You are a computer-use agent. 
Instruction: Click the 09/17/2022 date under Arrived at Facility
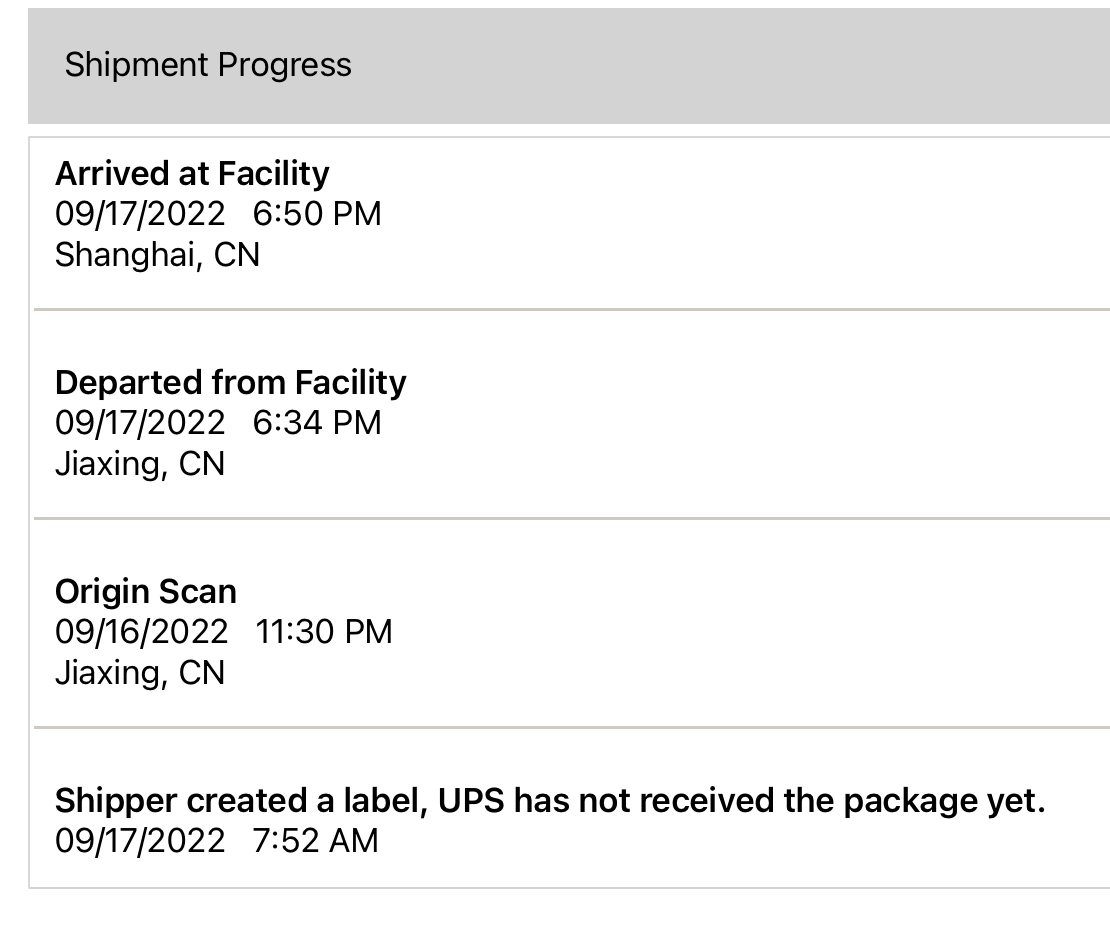[x=140, y=214]
